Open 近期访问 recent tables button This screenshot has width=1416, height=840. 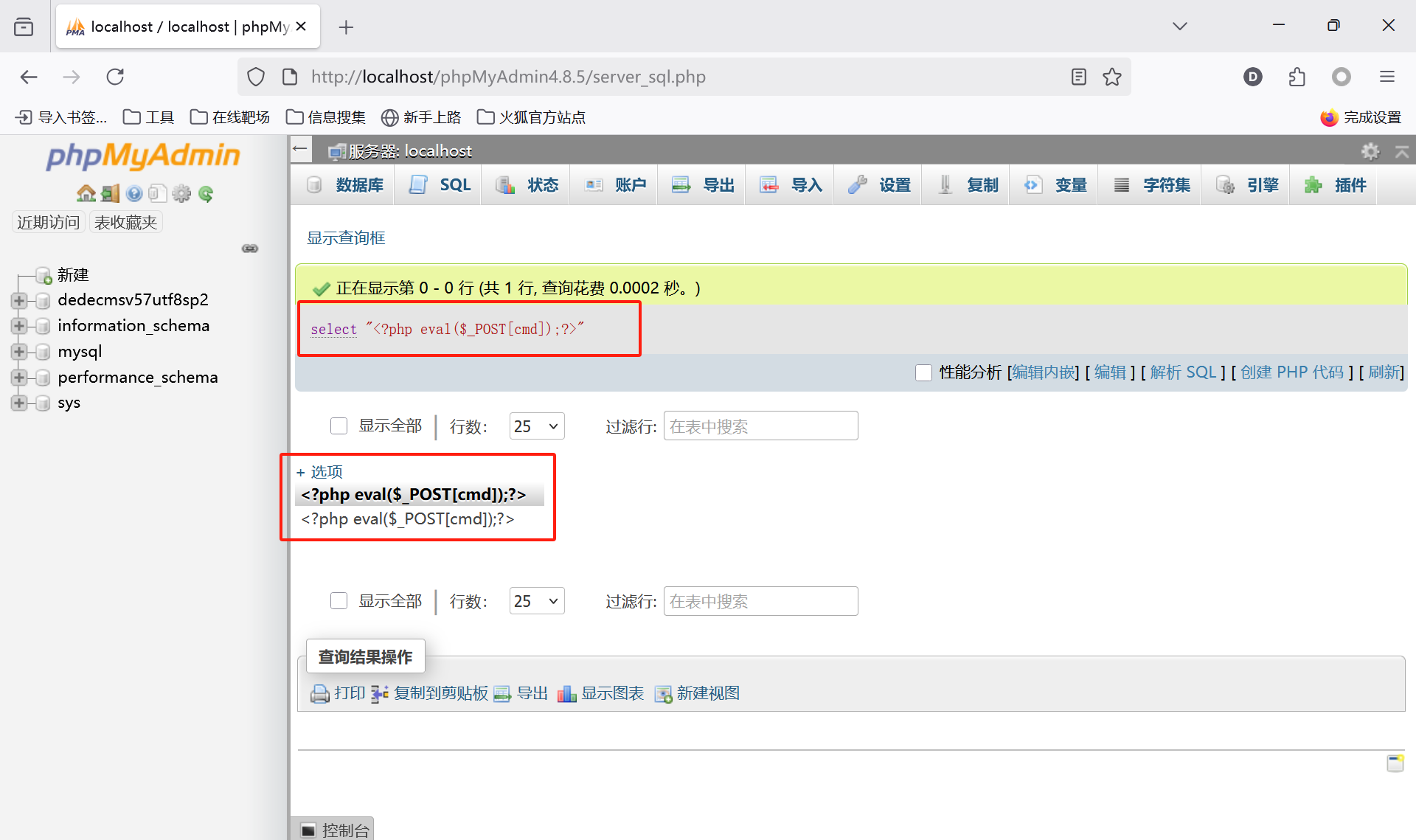click(x=48, y=222)
